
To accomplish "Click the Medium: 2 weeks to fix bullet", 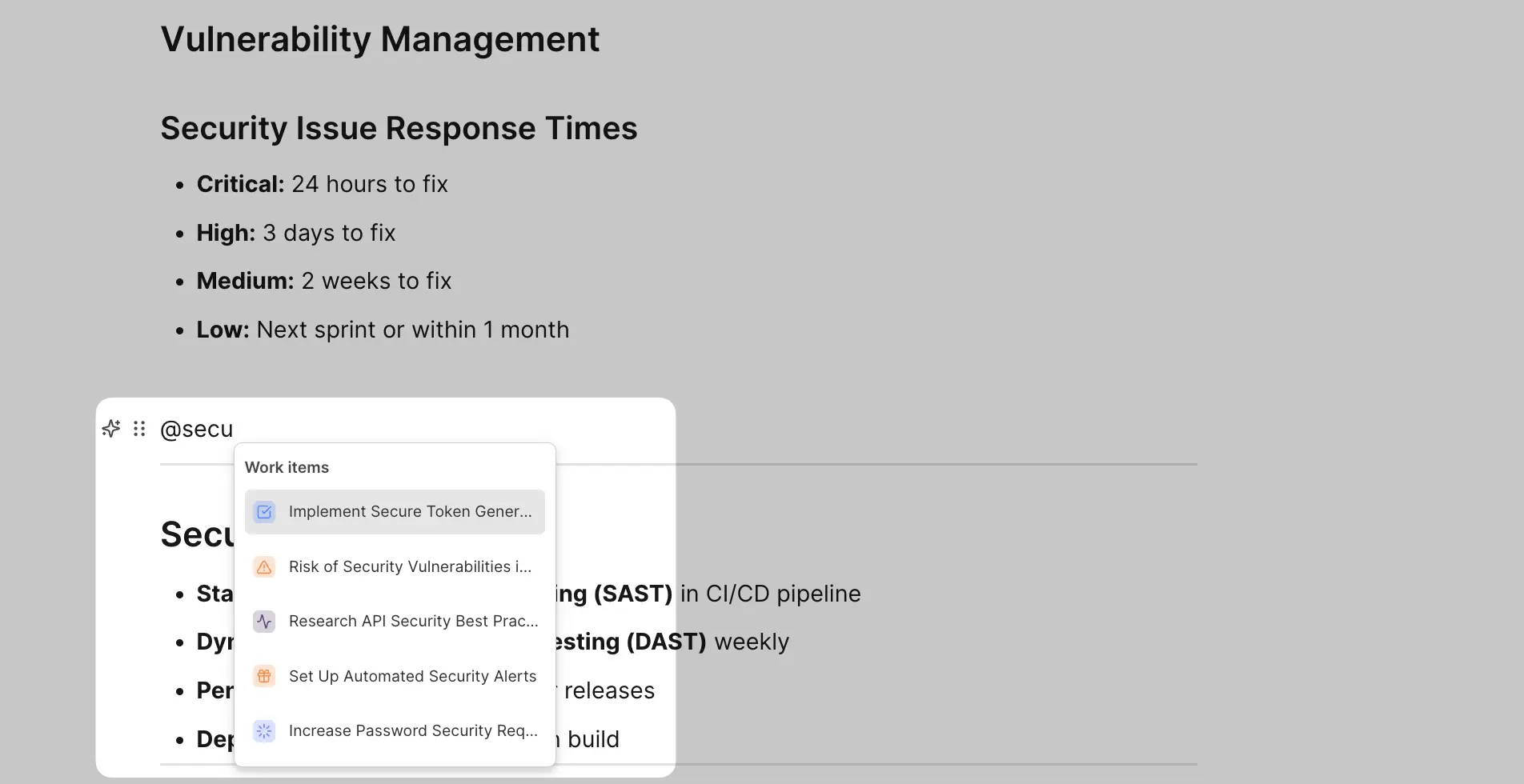I will coord(324,281).
